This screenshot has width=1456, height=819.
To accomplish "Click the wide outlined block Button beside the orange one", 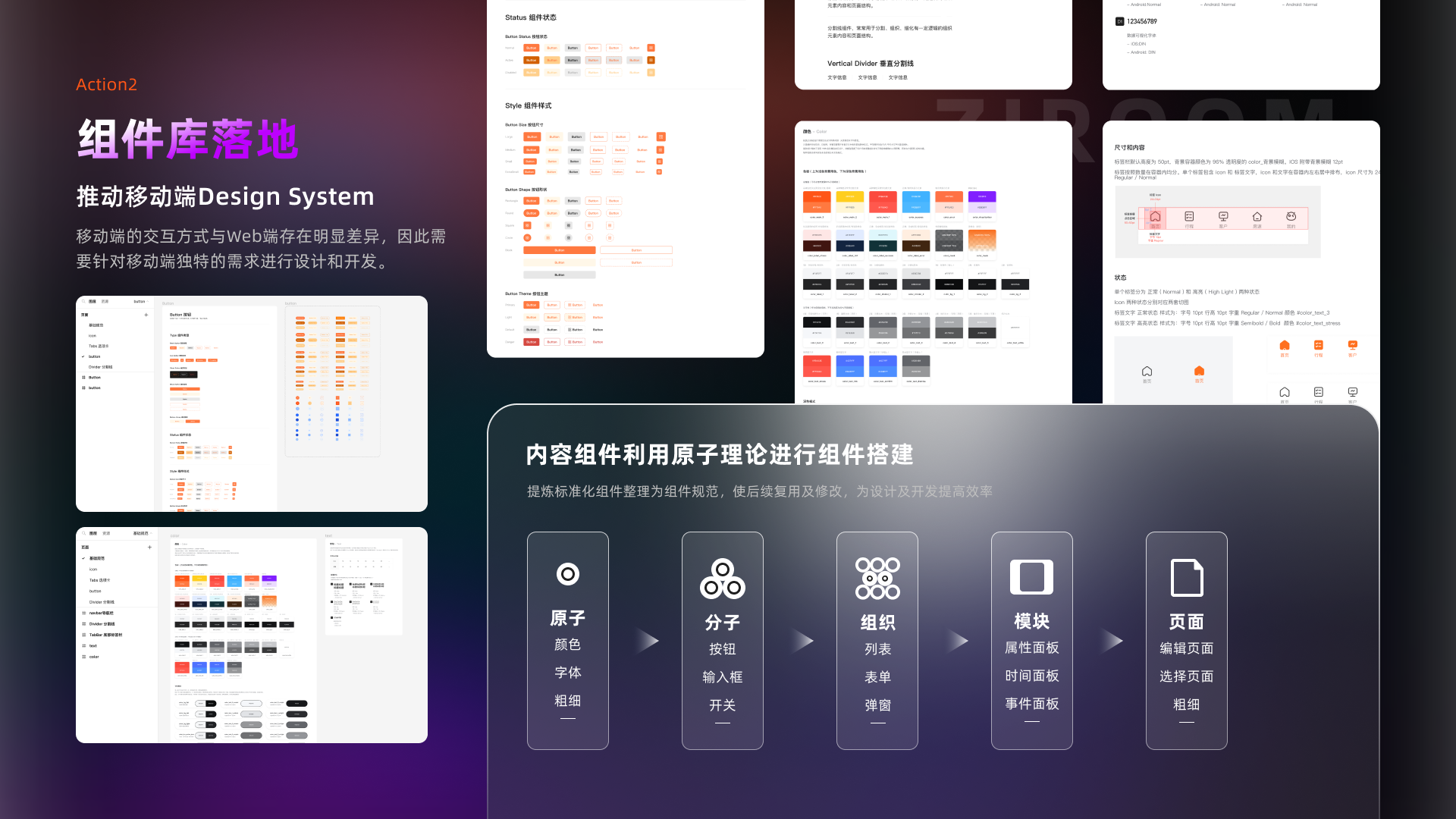I will point(636,249).
